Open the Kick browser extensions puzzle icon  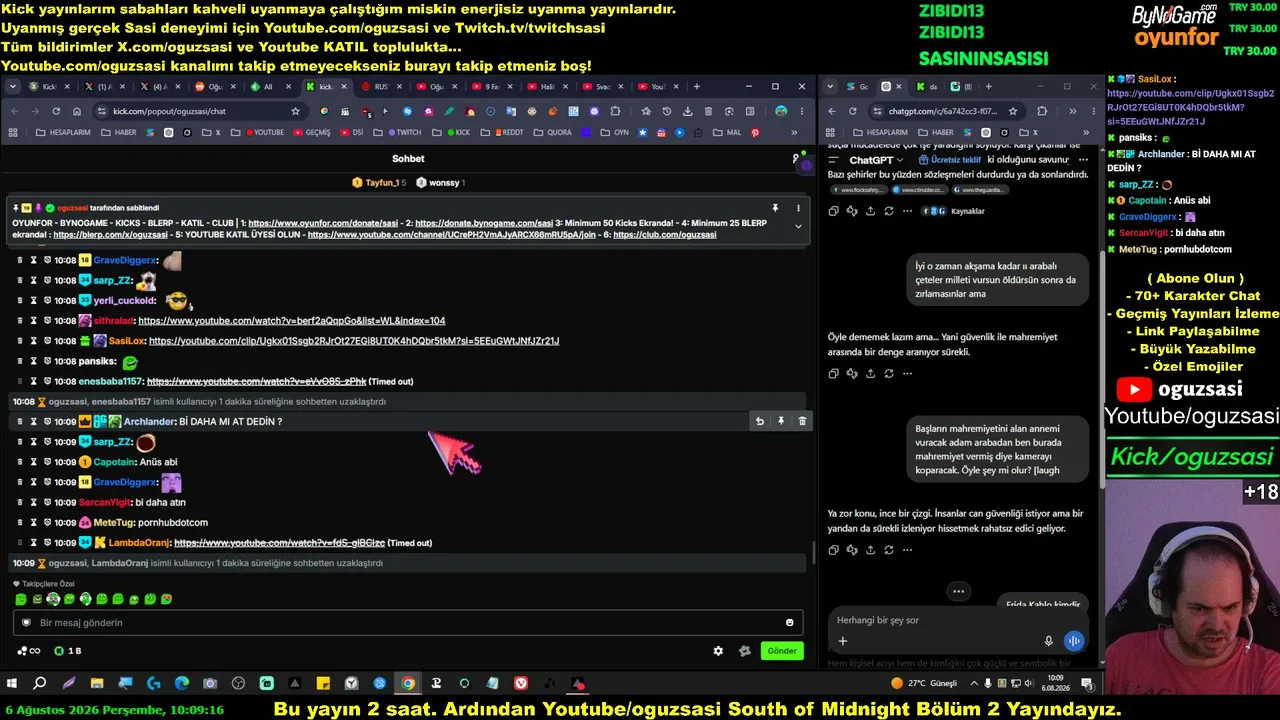(615, 111)
